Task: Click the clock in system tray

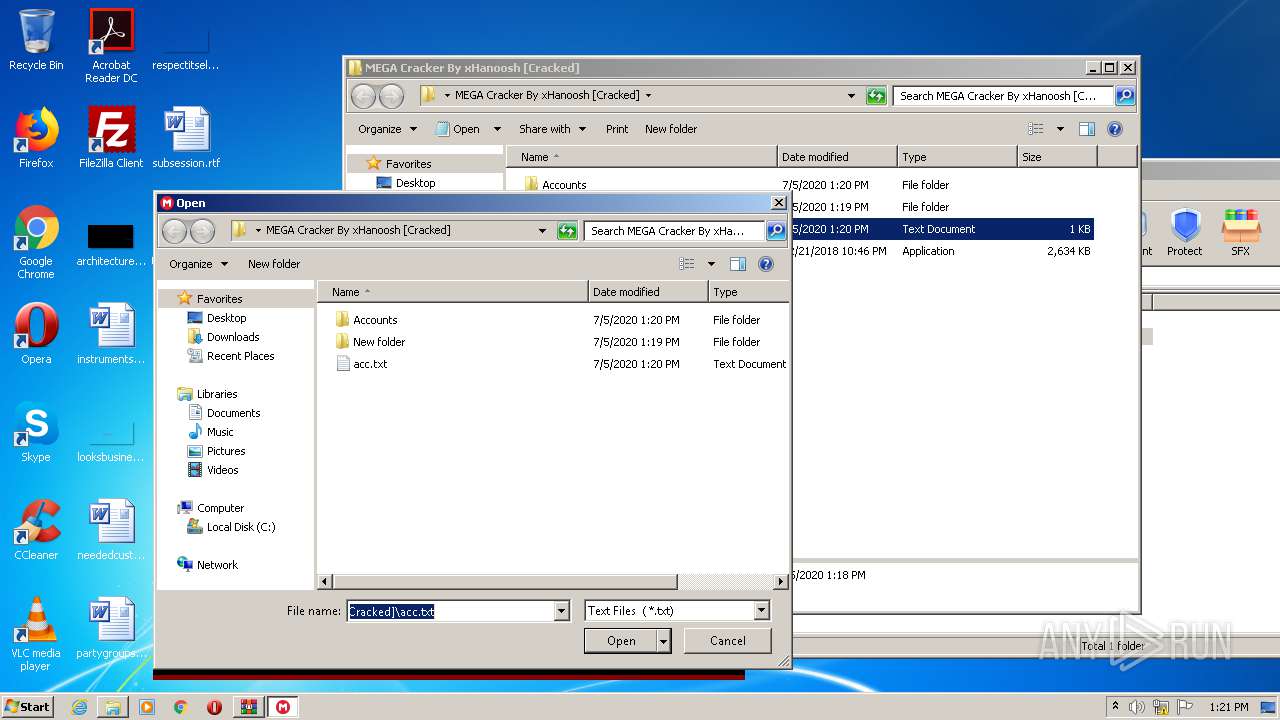Action: coord(1228,707)
